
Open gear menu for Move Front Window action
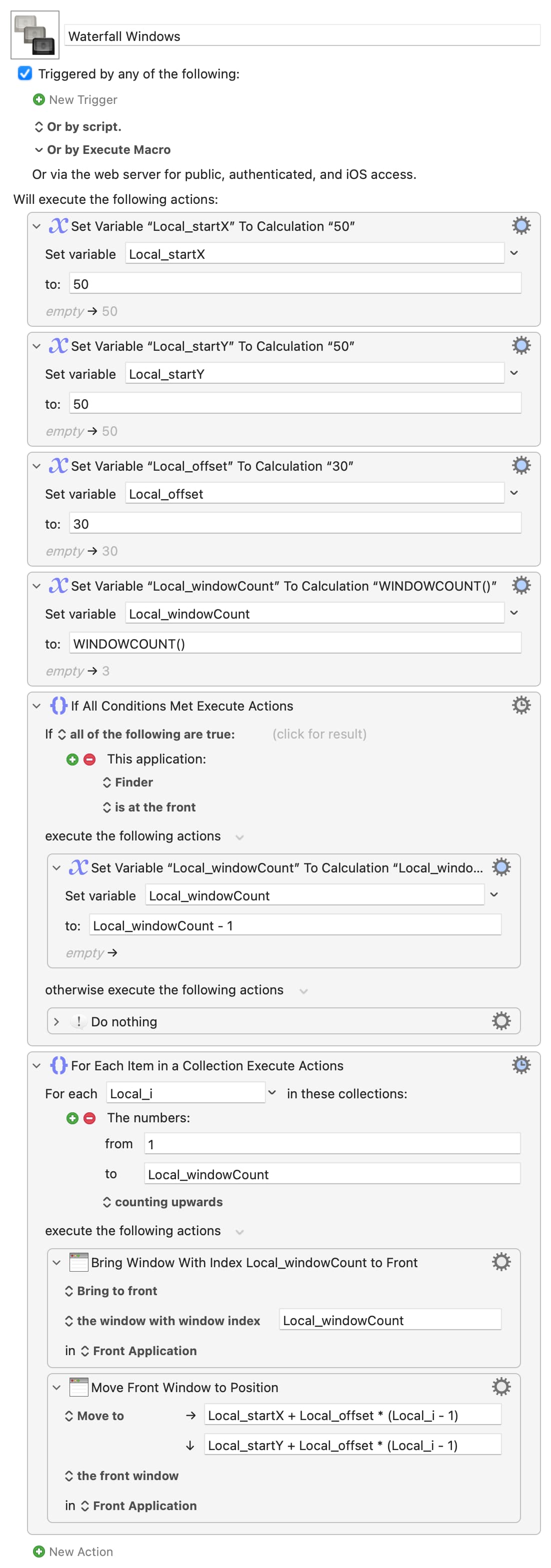point(500,1387)
